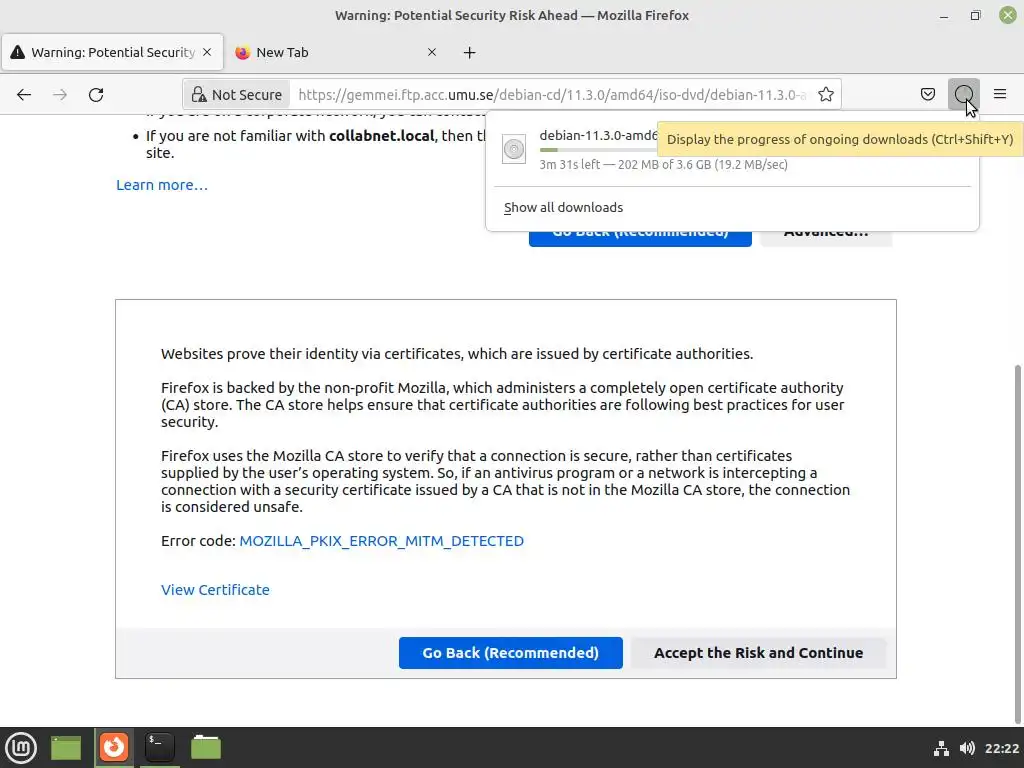Click View Certificate link
Image resolution: width=1024 pixels, height=768 pixels.
[x=216, y=590]
